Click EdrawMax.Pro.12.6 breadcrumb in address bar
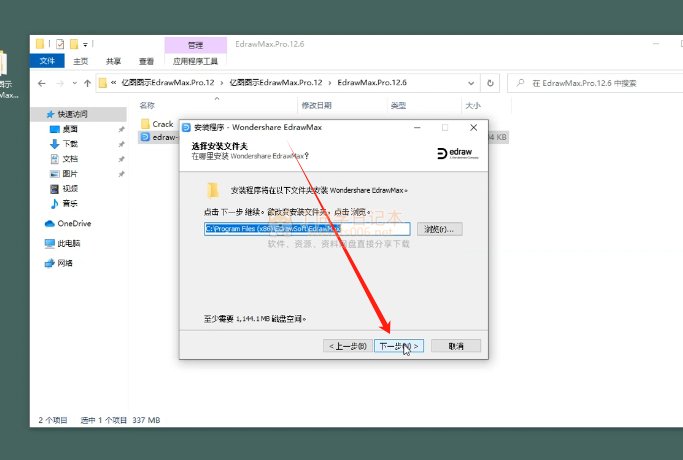The width and height of the screenshot is (683, 460). 372,82
